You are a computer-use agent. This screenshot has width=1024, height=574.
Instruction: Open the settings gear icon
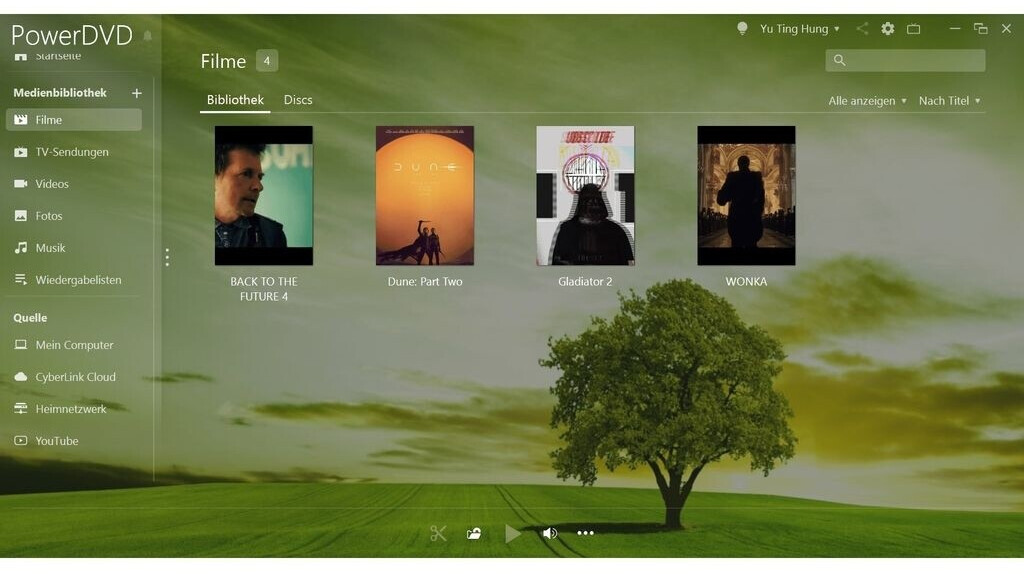point(887,29)
